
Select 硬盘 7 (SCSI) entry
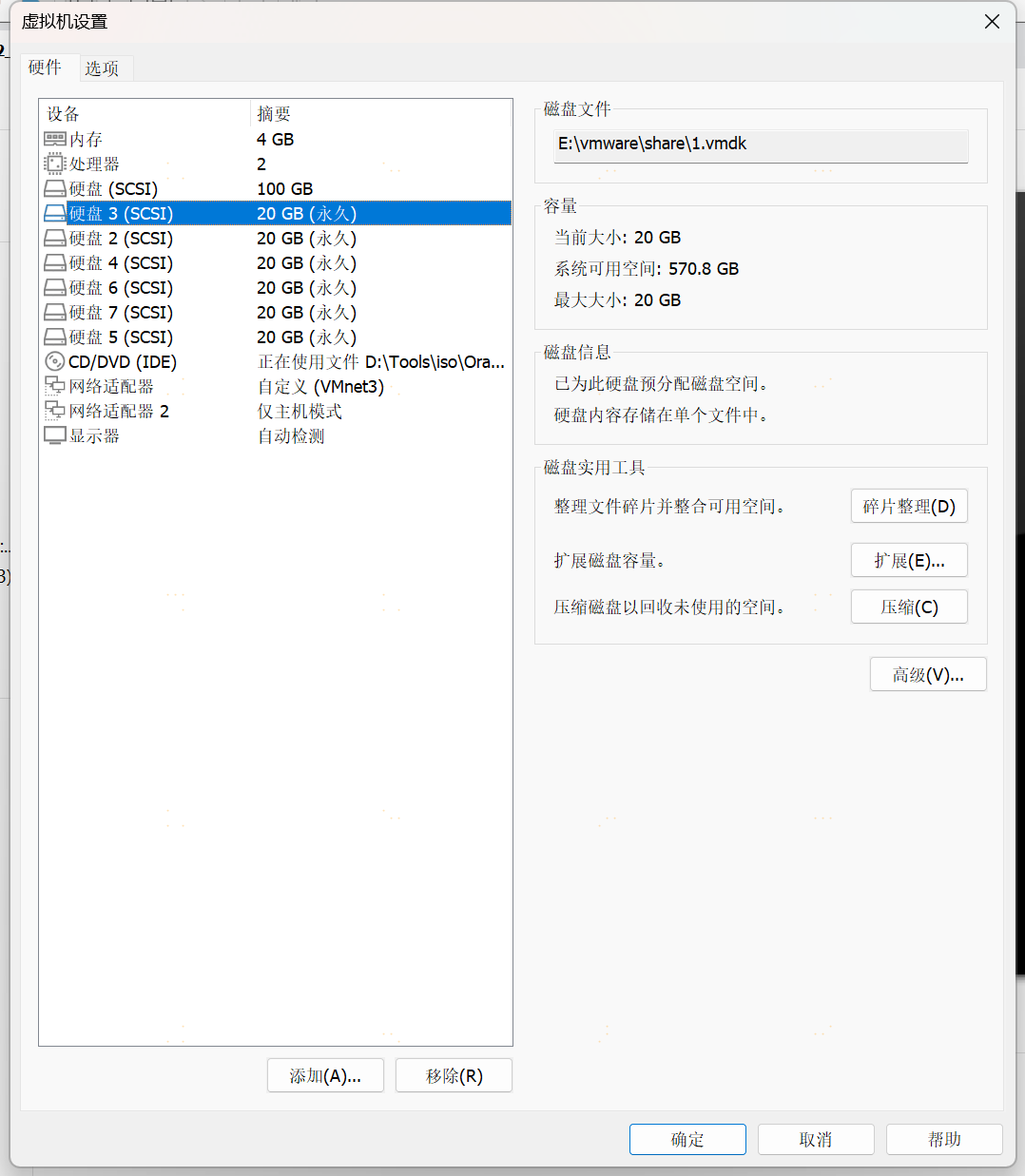(121, 313)
